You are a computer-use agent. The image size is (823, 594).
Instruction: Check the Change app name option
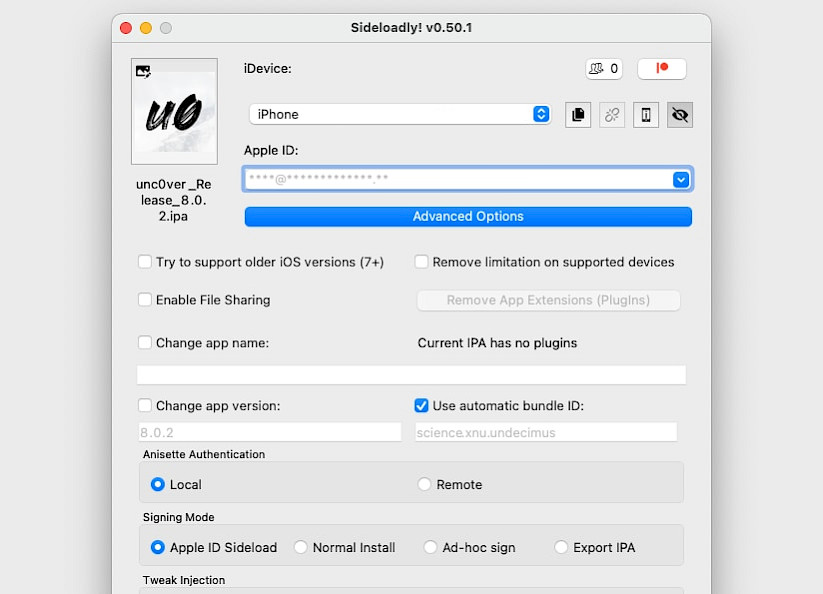[145, 343]
